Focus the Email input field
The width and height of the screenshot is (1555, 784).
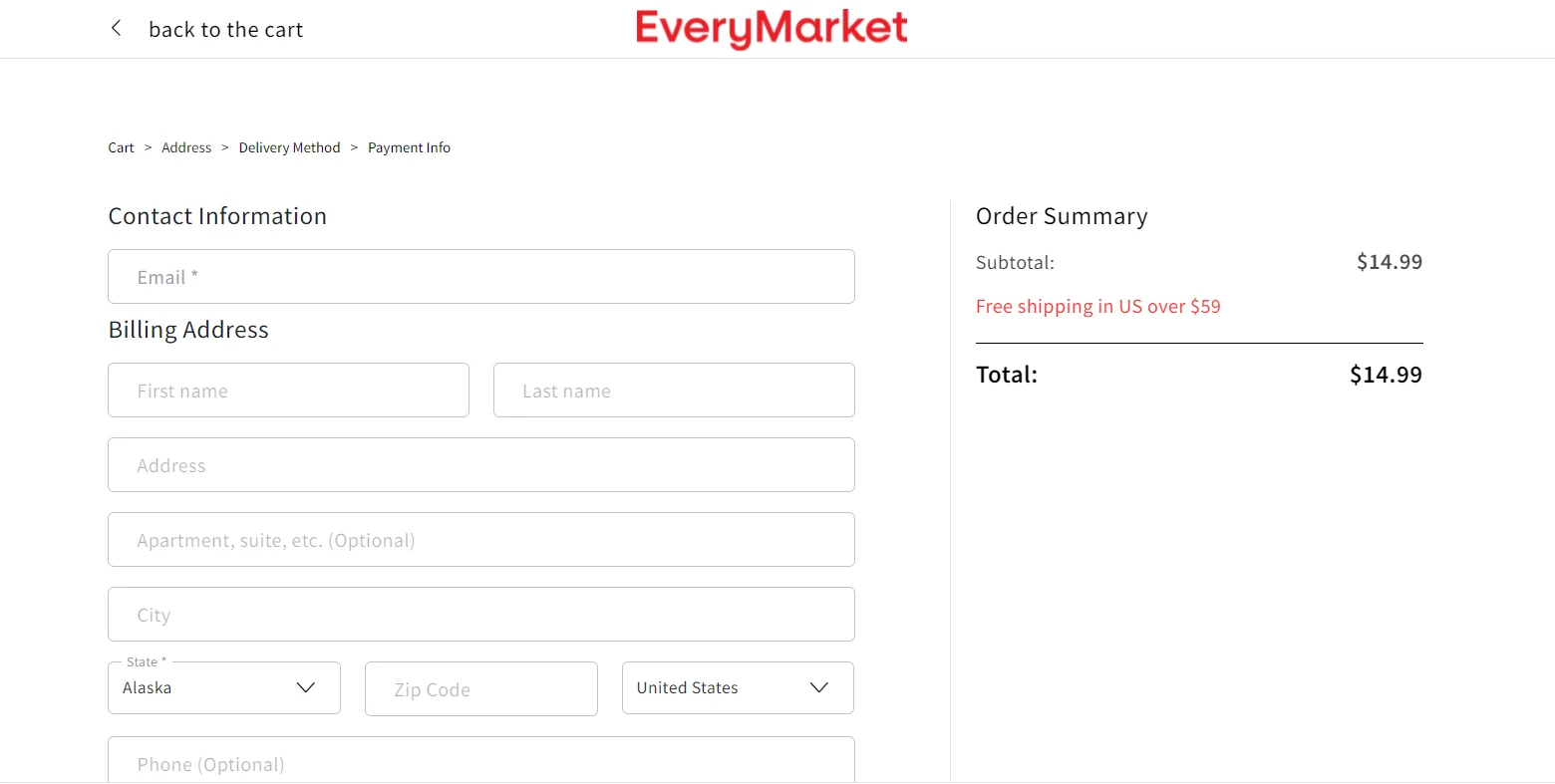tap(481, 277)
